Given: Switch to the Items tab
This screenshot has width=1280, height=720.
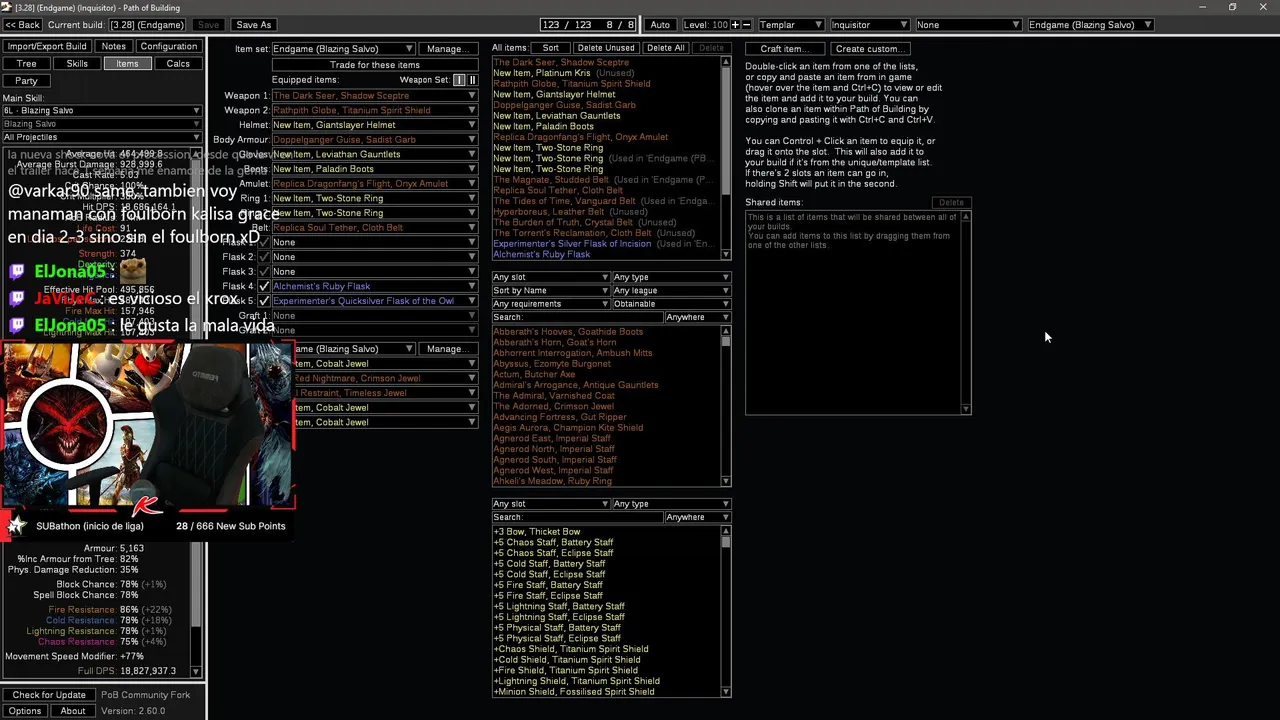Looking at the screenshot, I should (127, 64).
